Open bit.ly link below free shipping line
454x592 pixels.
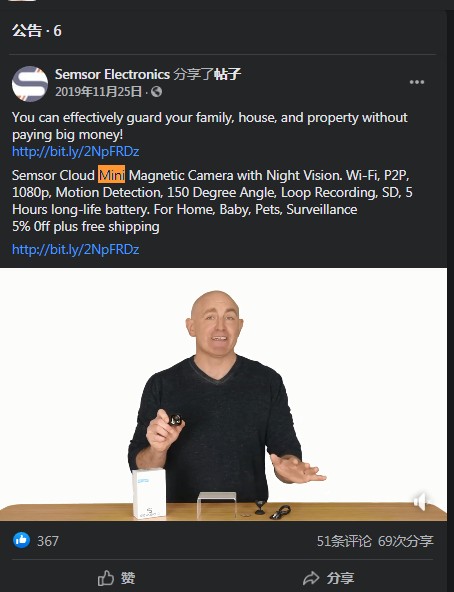[76, 249]
